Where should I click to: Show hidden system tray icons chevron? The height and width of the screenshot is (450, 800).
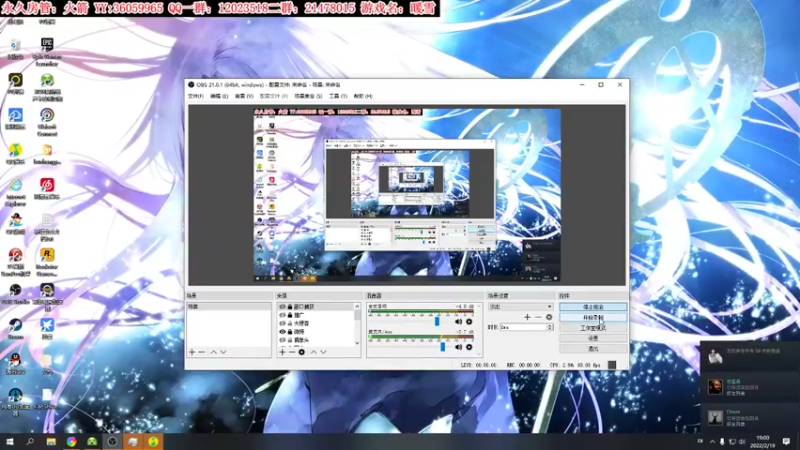click(712, 442)
